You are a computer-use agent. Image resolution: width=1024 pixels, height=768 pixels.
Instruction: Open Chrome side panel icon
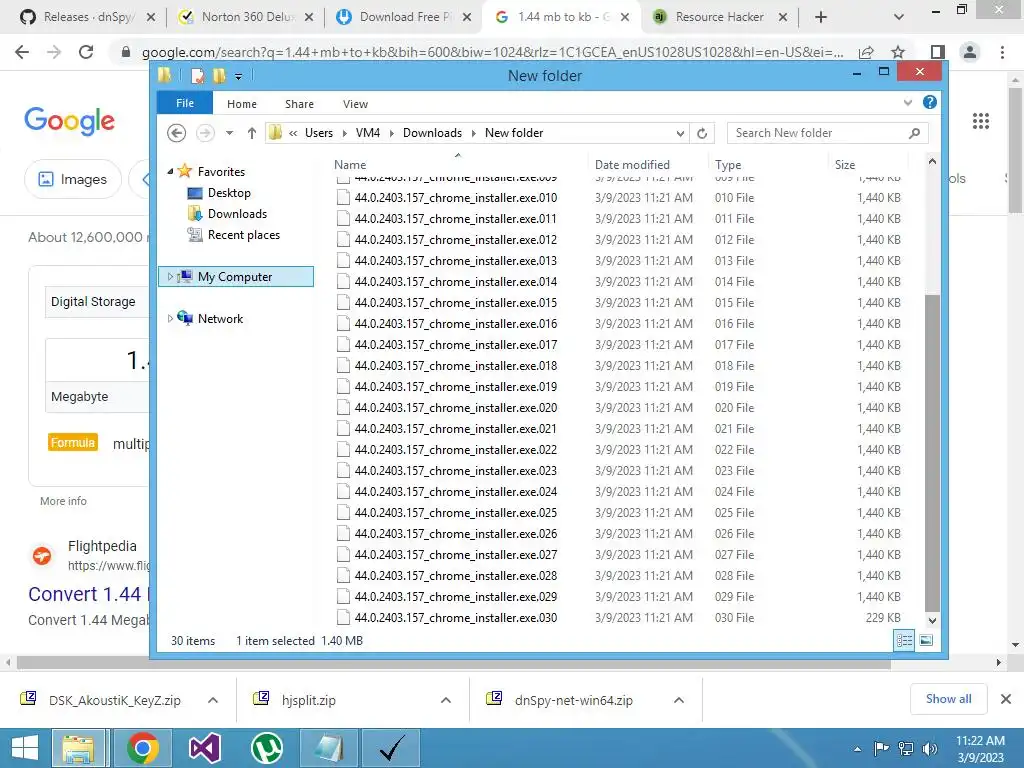pyautogui.click(x=938, y=52)
